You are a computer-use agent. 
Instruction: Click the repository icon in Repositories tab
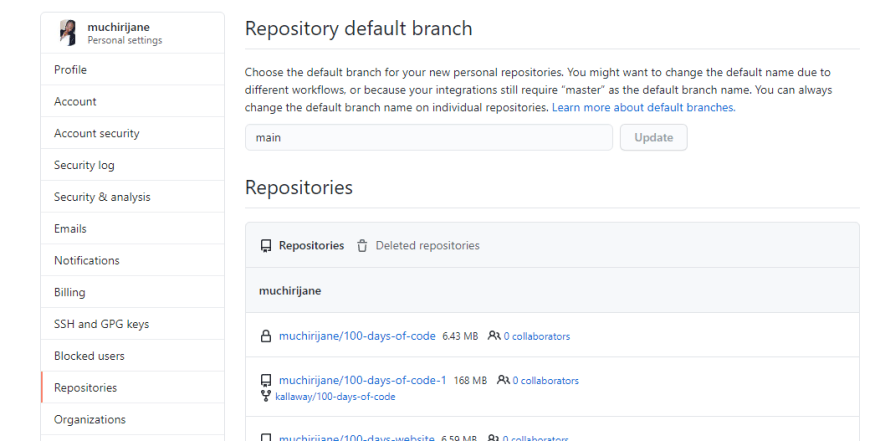(x=266, y=246)
